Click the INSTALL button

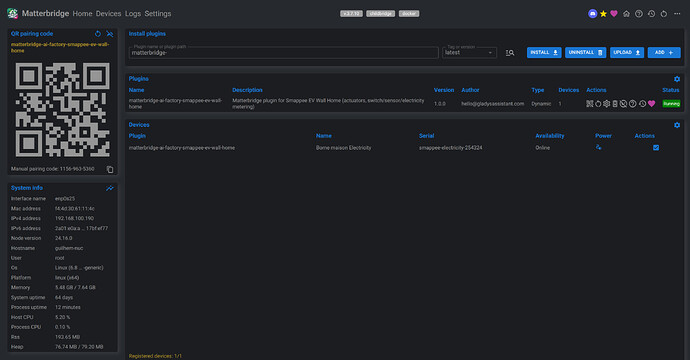point(544,52)
